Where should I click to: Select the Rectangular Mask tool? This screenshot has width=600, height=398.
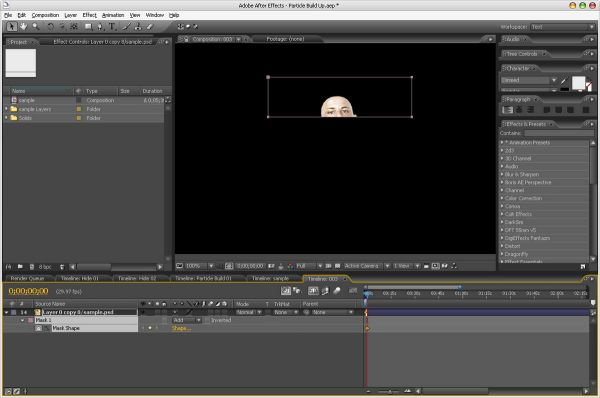coord(88,26)
